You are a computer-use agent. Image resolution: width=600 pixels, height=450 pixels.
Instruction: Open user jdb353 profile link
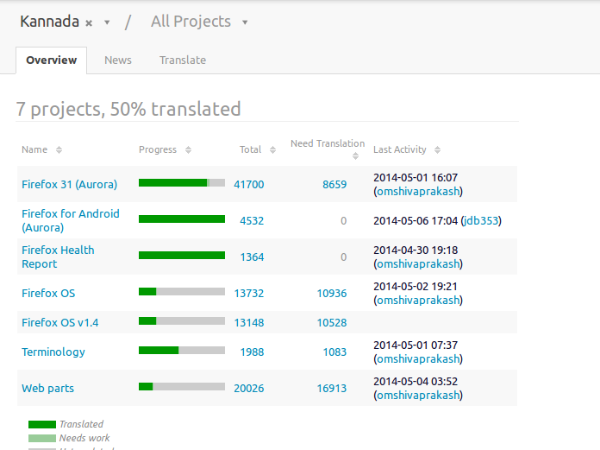[x=481, y=221]
